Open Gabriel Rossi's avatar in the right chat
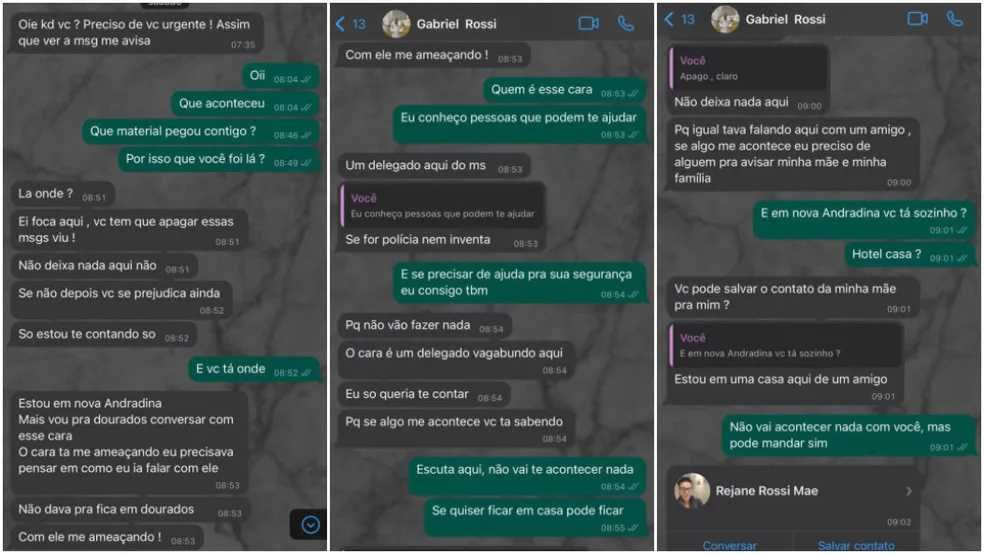984x554 pixels. [x=725, y=19]
